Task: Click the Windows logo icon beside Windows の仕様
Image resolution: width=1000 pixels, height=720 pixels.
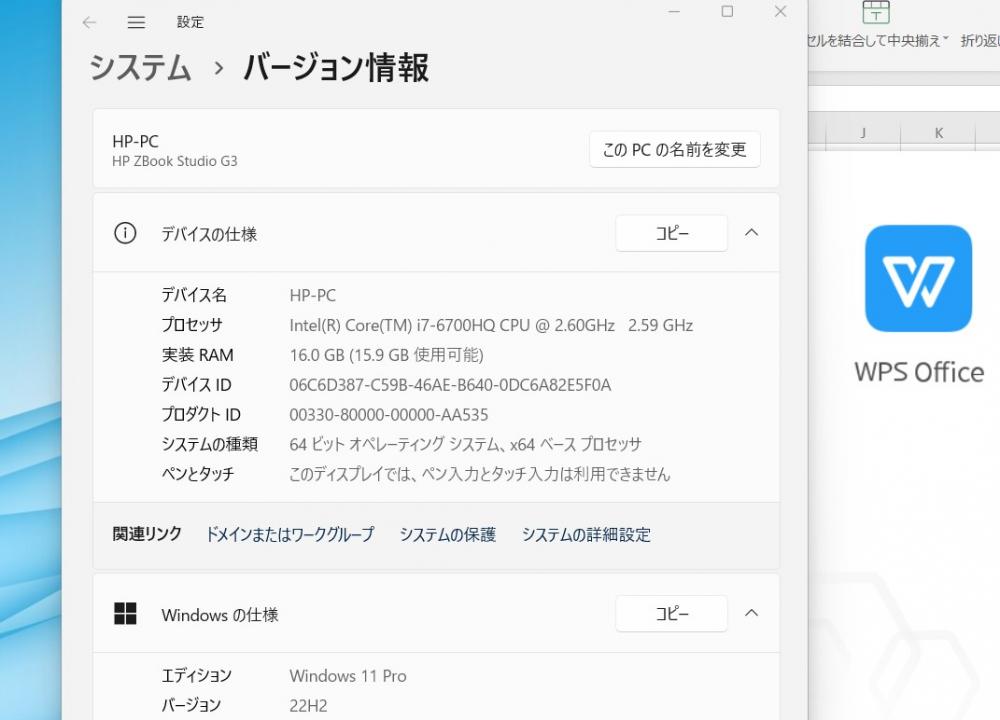Action: point(125,614)
